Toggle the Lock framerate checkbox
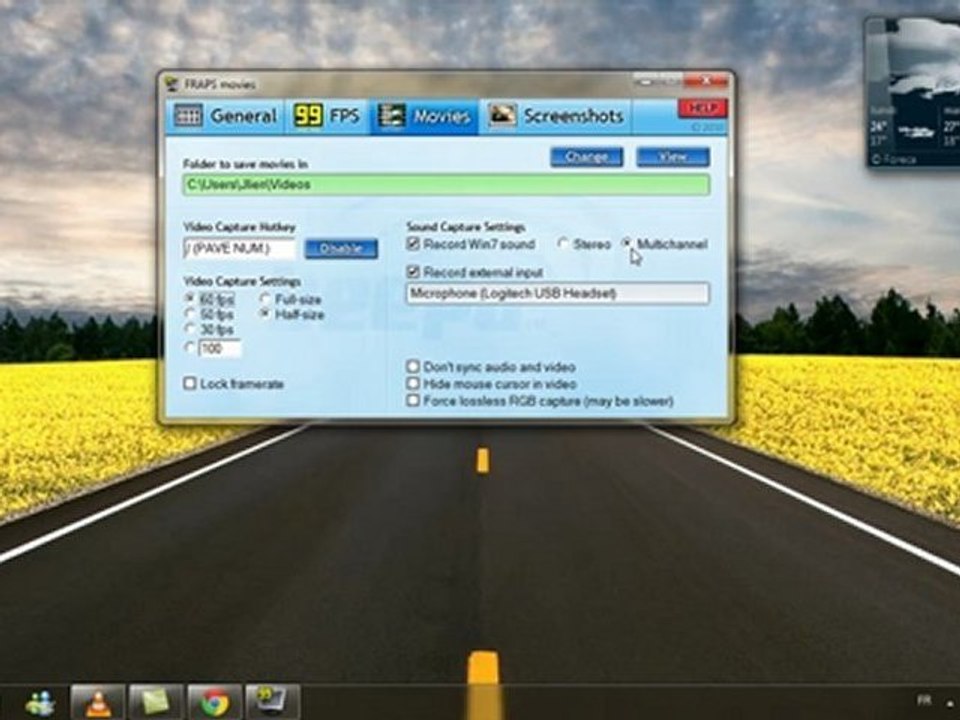This screenshot has height=720, width=960. click(190, 384)
